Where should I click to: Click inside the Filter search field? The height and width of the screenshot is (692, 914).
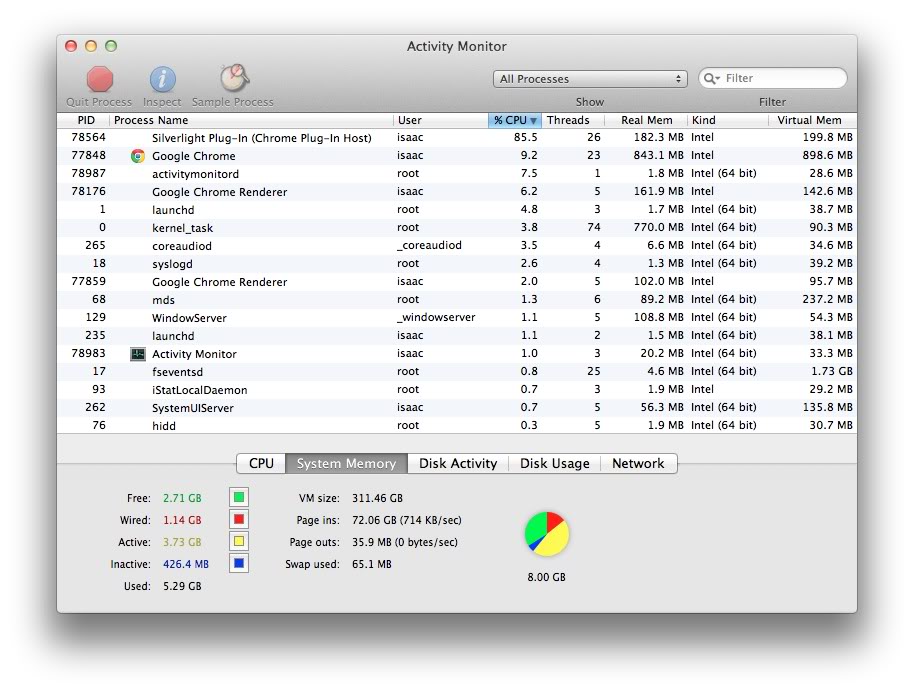772,78
